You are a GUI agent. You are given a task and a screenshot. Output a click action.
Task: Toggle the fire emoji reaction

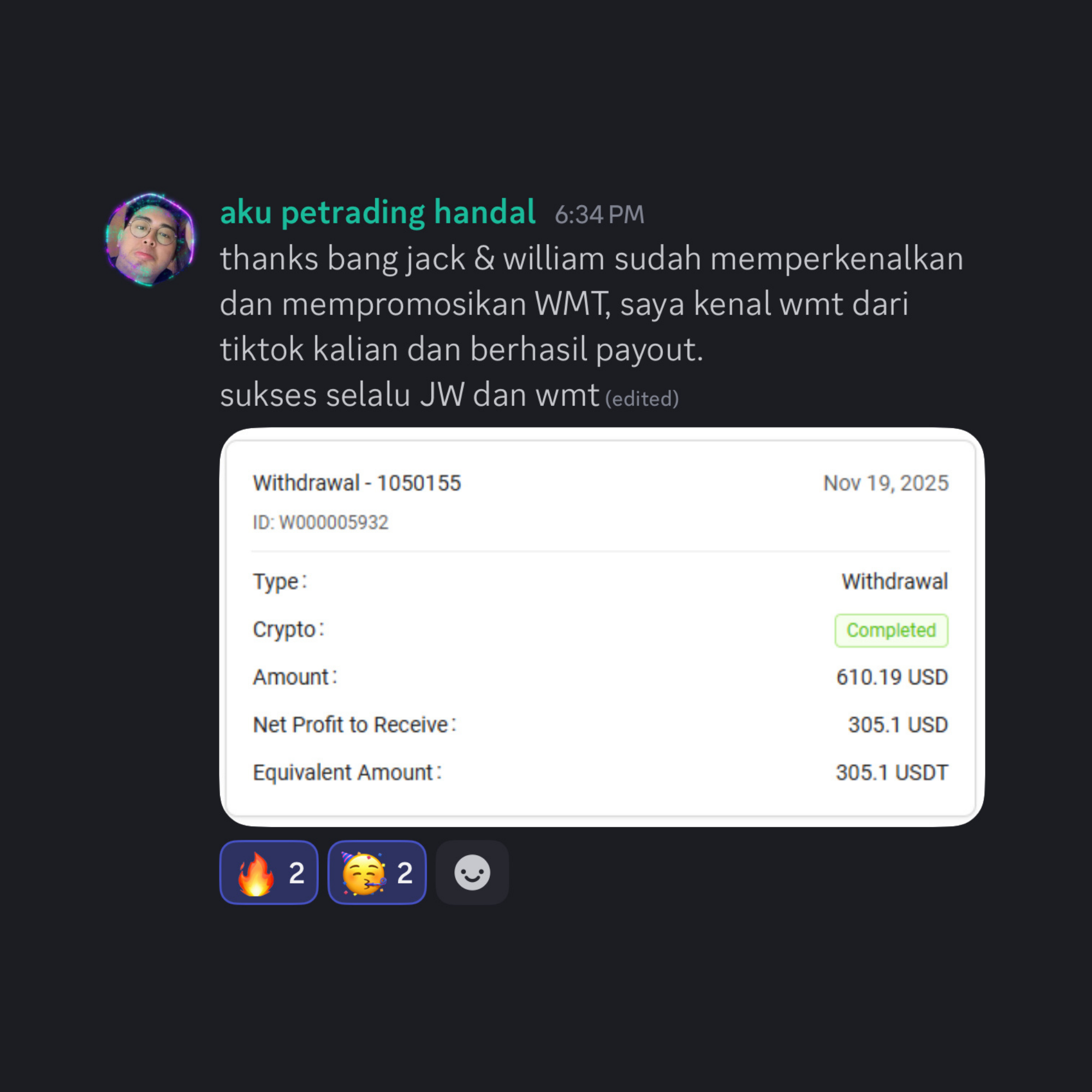click(x=269, y=873)
